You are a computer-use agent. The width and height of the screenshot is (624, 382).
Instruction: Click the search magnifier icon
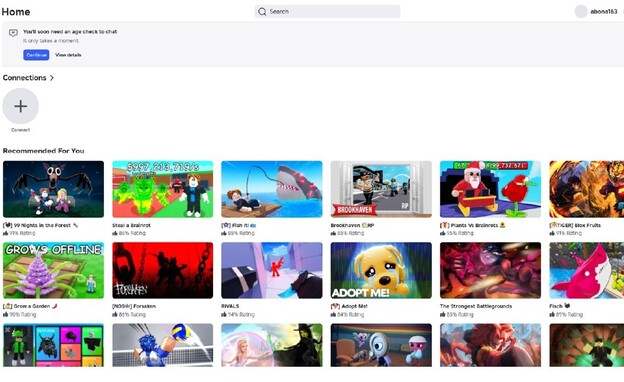click(262, 12)
